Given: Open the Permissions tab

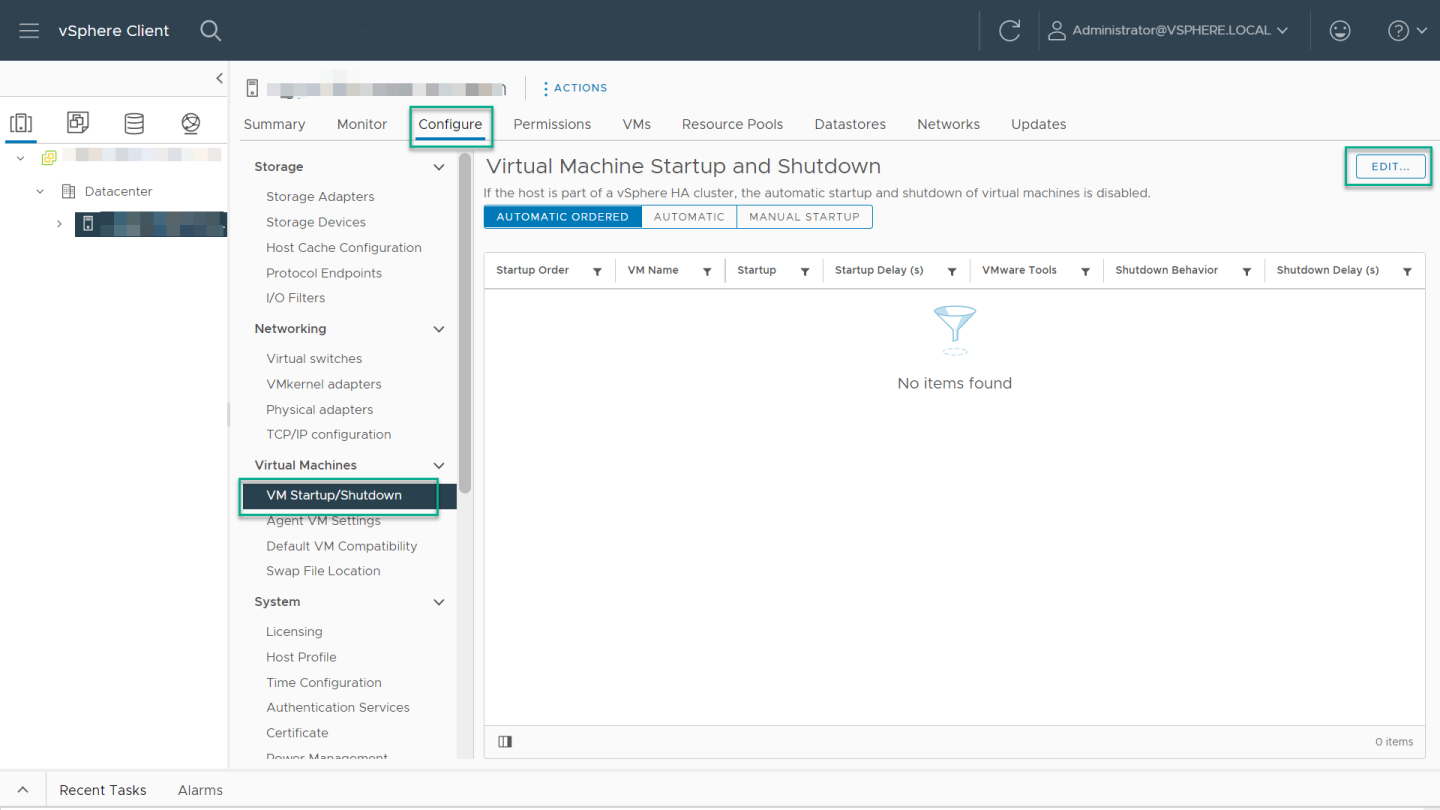Looking at the screenshot, I should pos(552,124).
